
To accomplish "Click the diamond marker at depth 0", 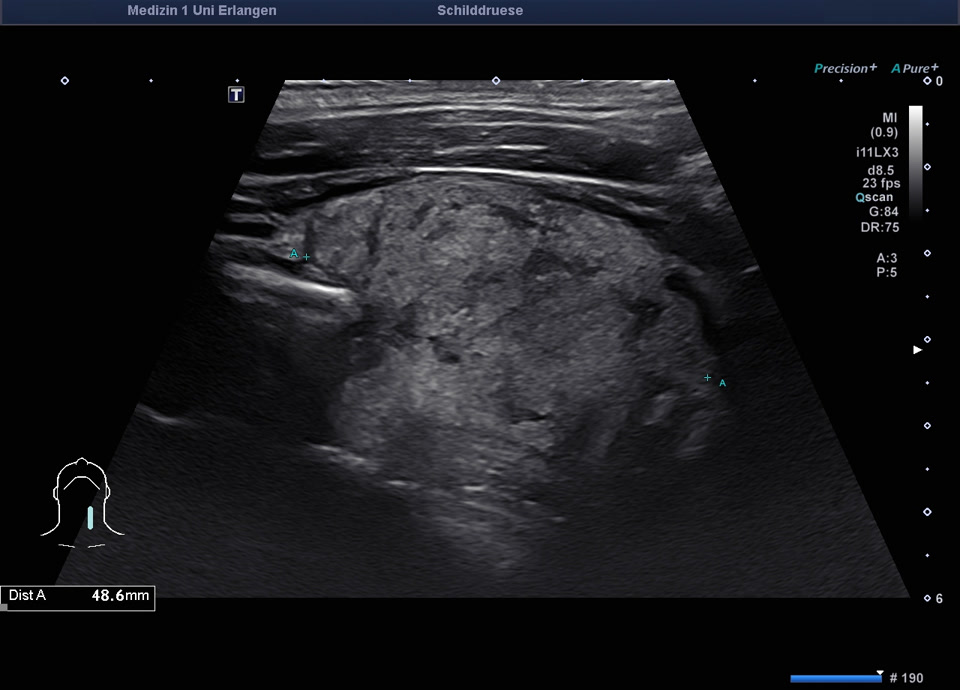I will [927, 81].
